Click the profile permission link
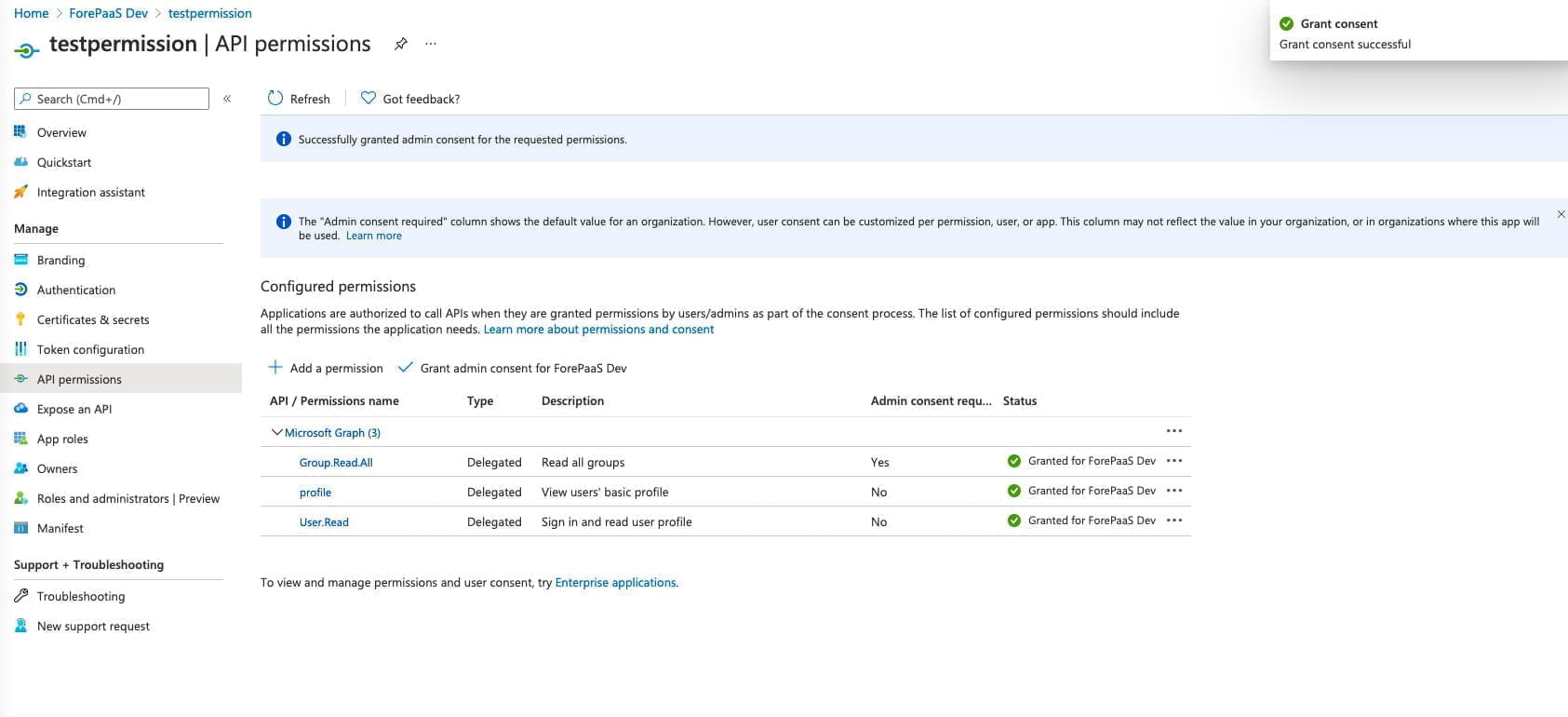 [315, 493]
